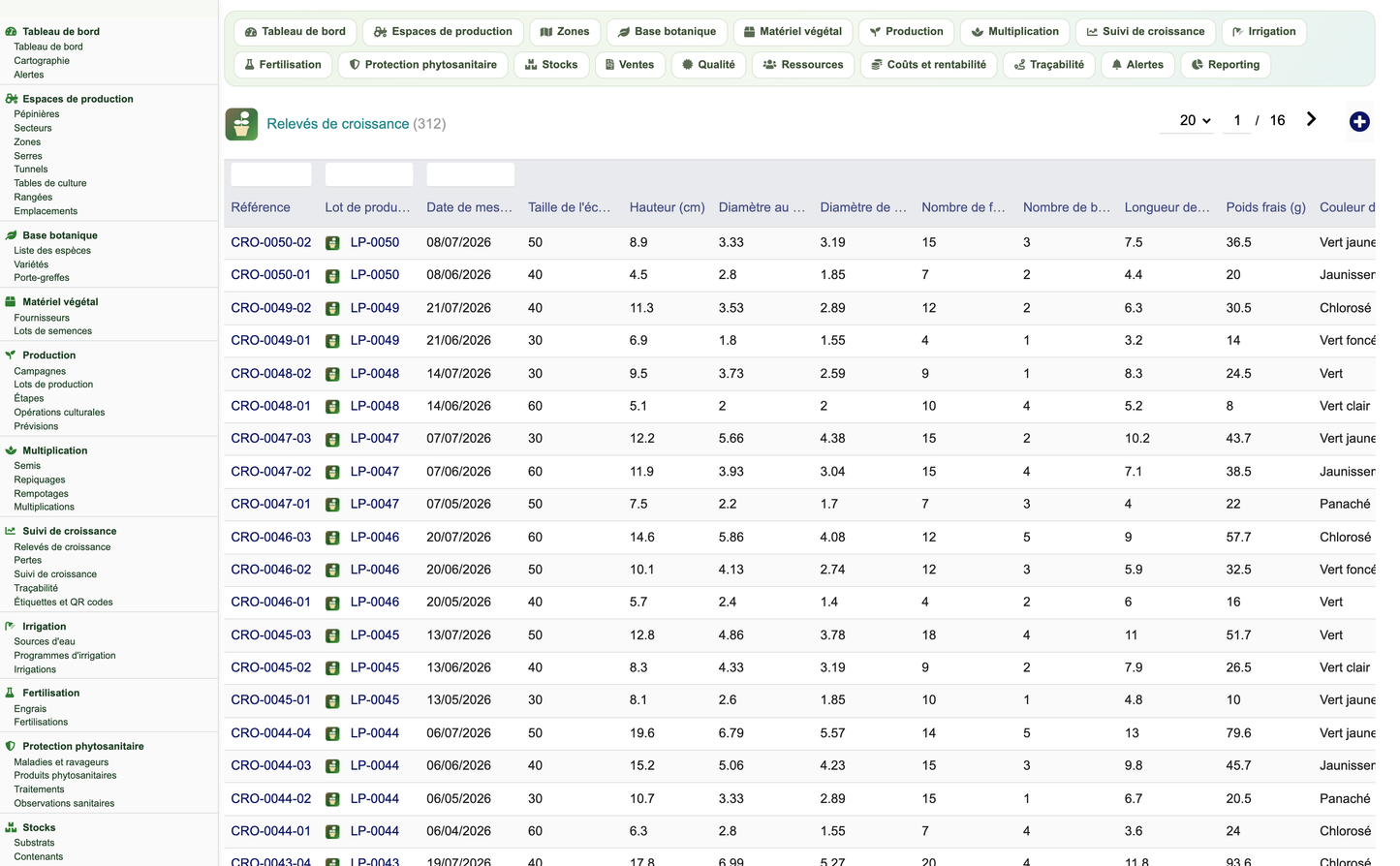Image resolution: width=1400 pixels, height=866 pixels.
Task: Switch to the Base botanique top tab
Action: click(x=667, y=32)
